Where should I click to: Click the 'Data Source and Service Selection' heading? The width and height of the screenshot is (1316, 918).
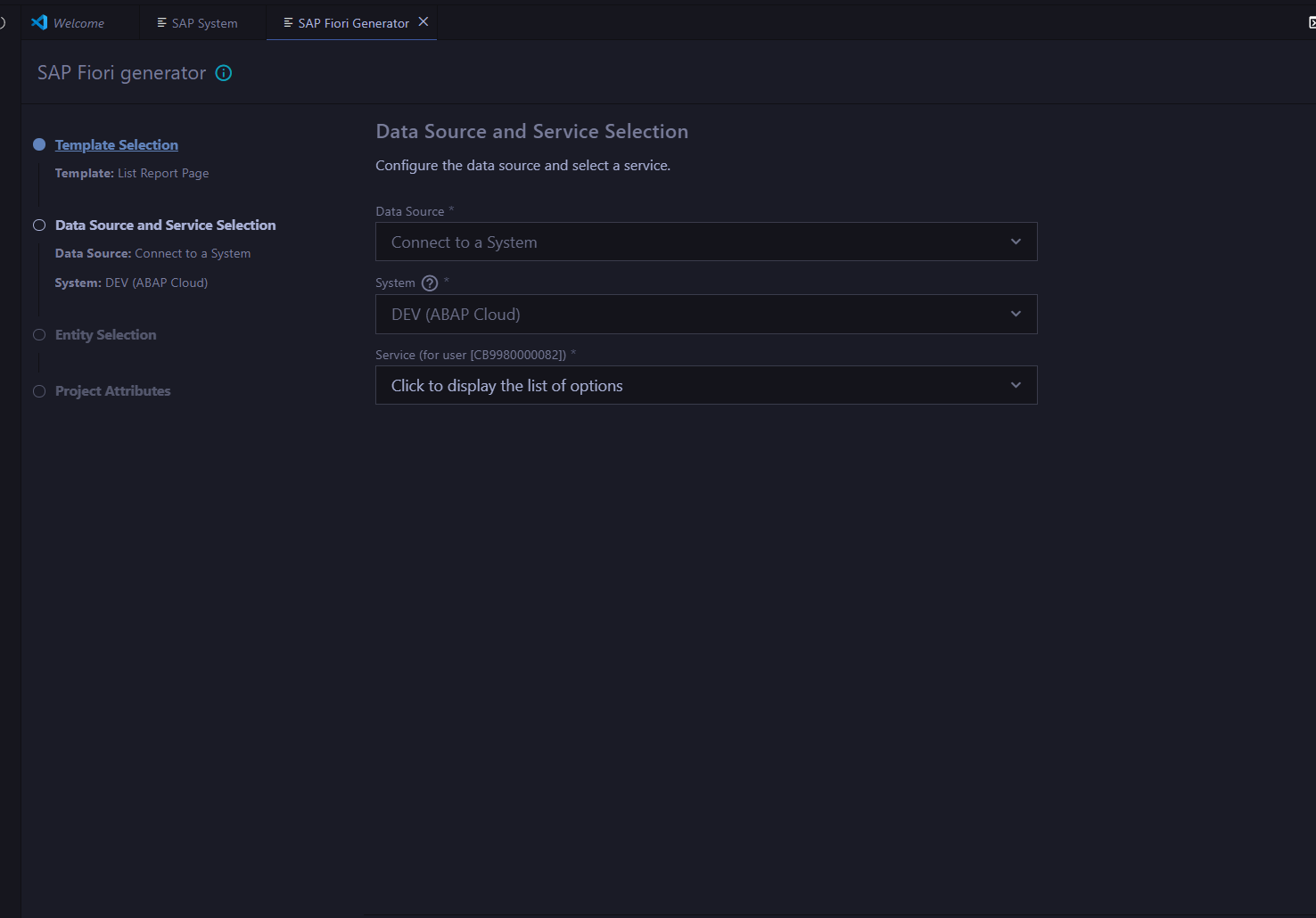point(532,132)
